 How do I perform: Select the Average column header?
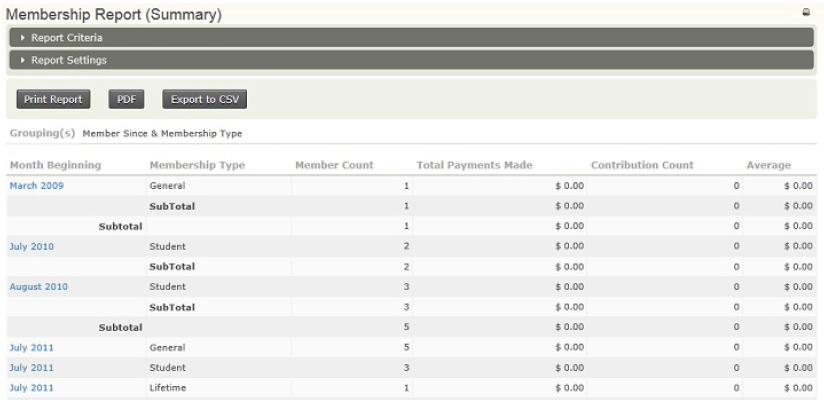click(x=768, y=165)
